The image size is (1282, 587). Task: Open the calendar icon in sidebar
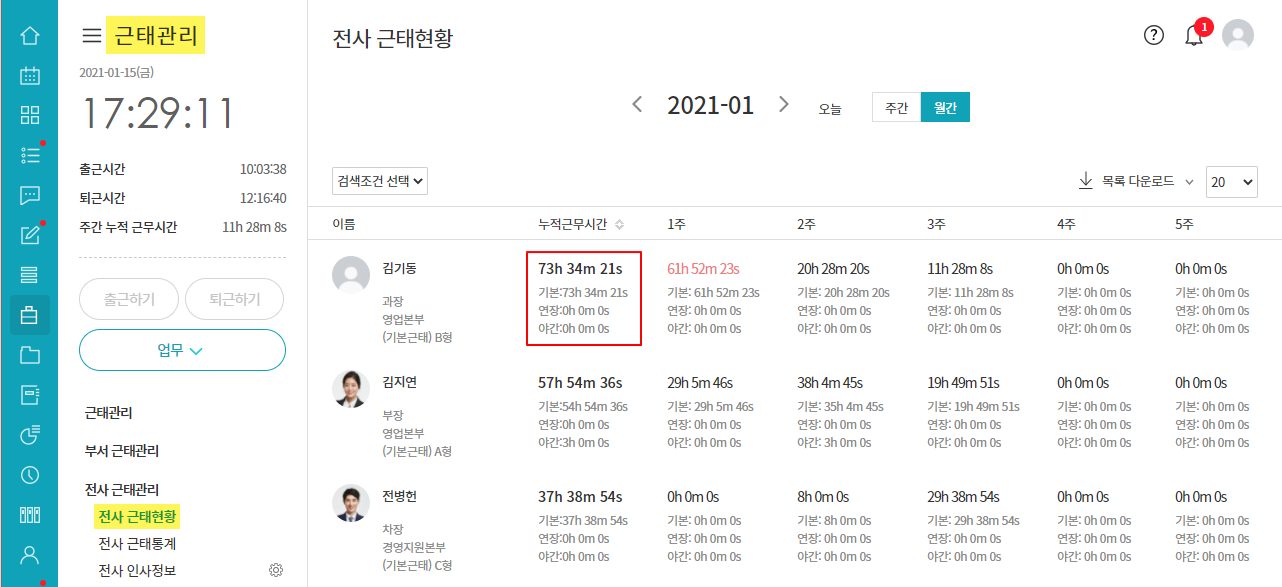point(30,75)
